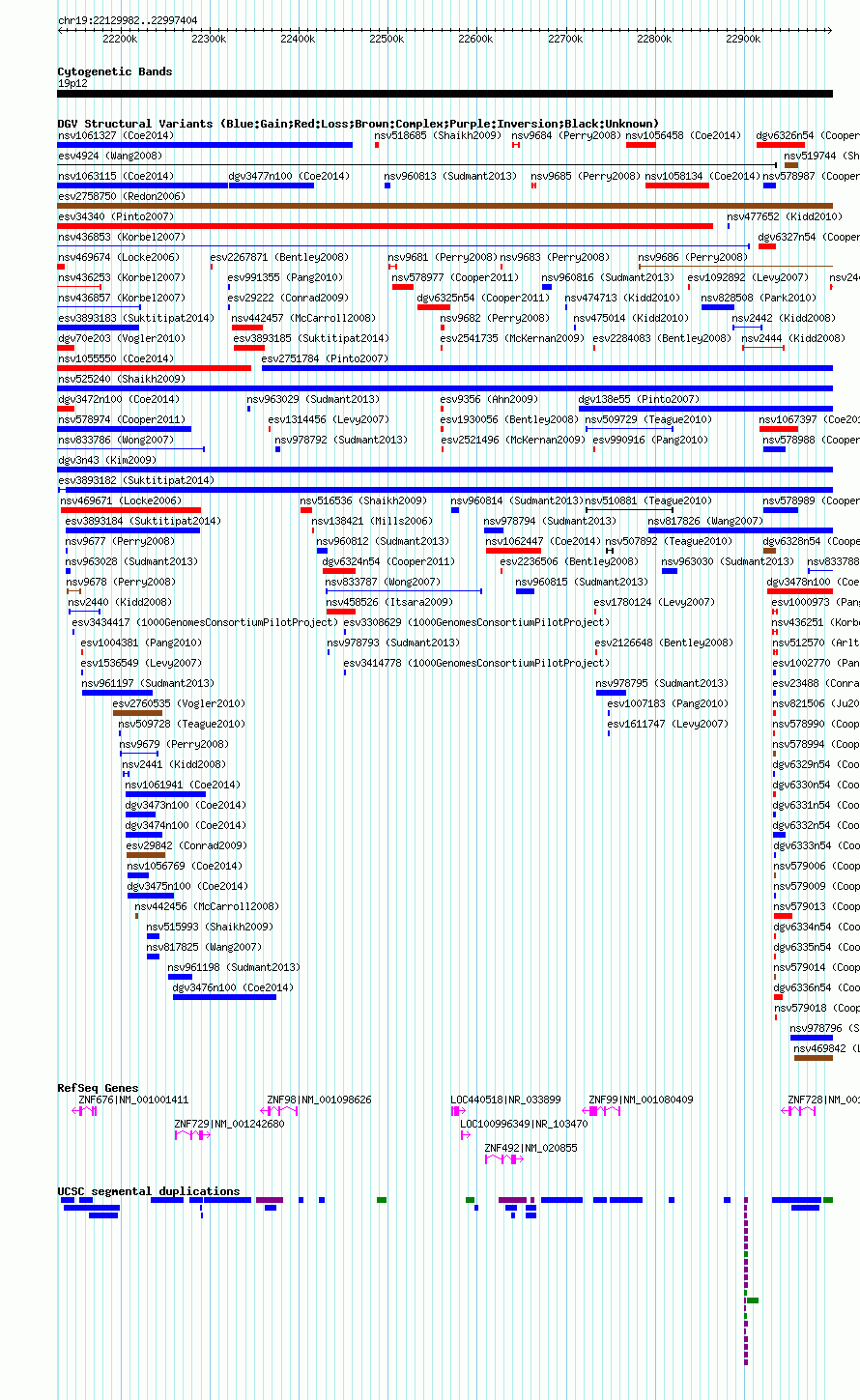Open gene LOC100996349|NR_103470
The width and height of the screenshot is (860, 1400).
524,1124
